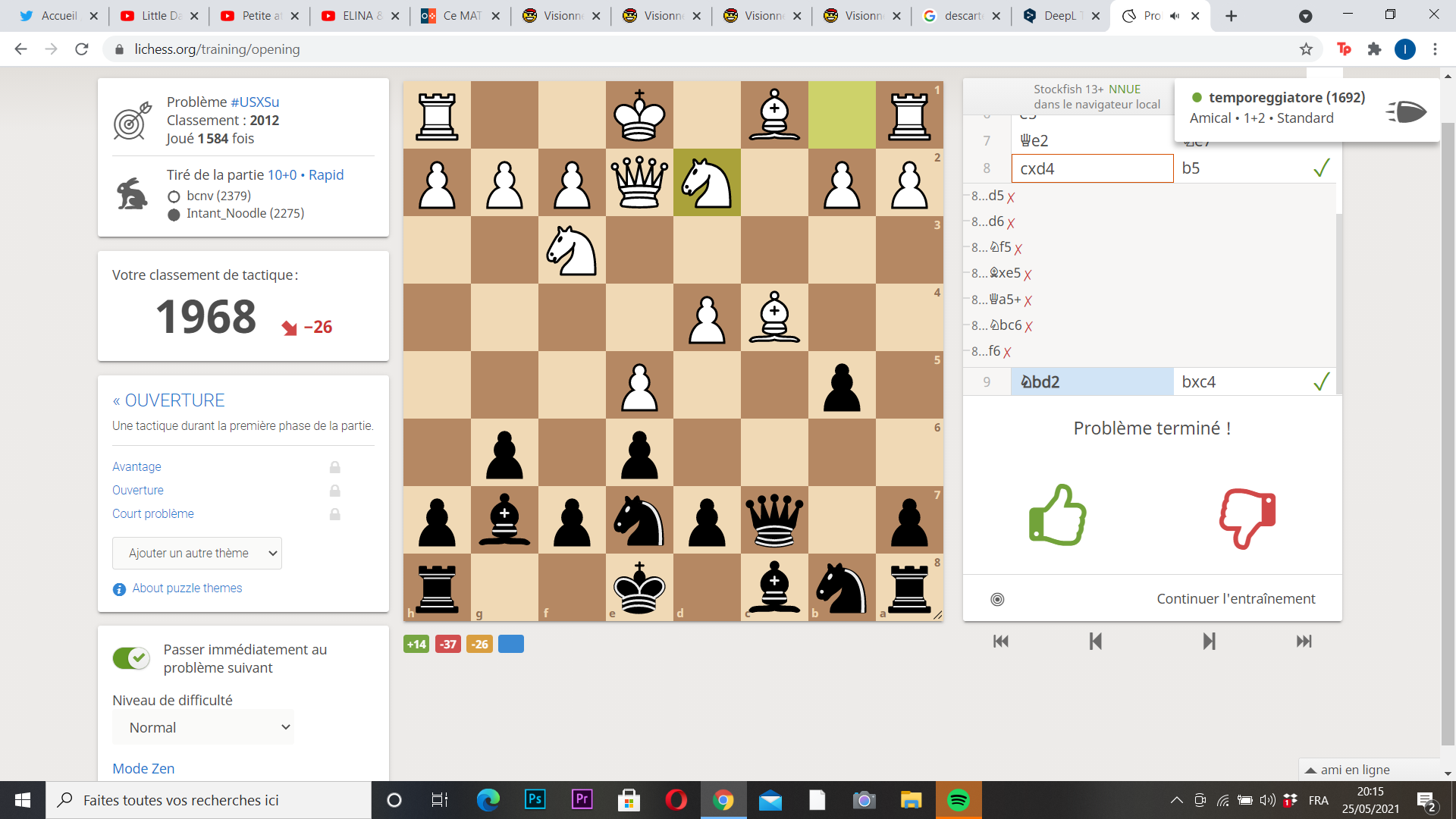1456x819 pixels.
Task: Jump to first move arrow
Action: (x=1001, y=642)
